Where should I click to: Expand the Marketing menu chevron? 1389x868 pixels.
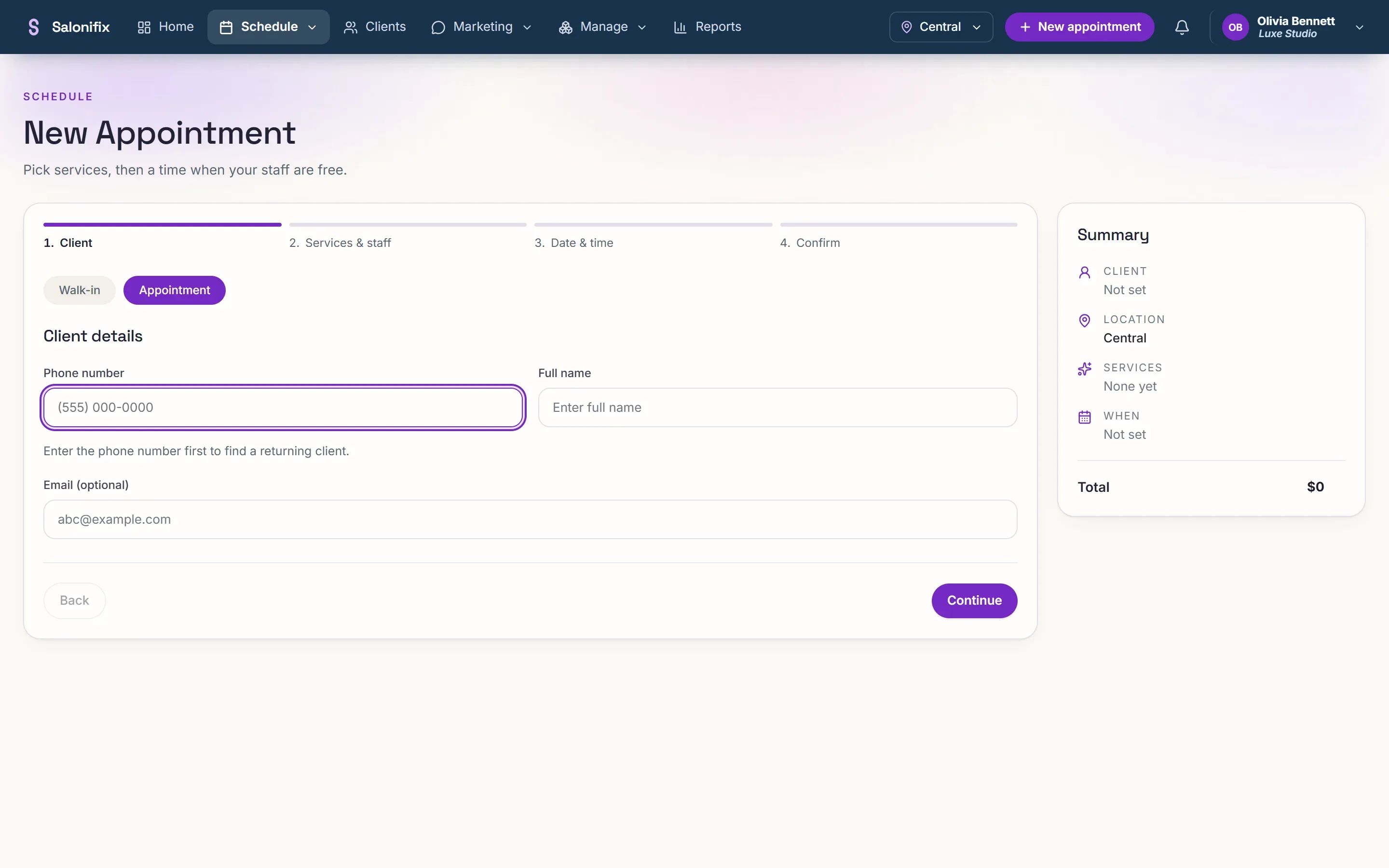click(527, 27)
